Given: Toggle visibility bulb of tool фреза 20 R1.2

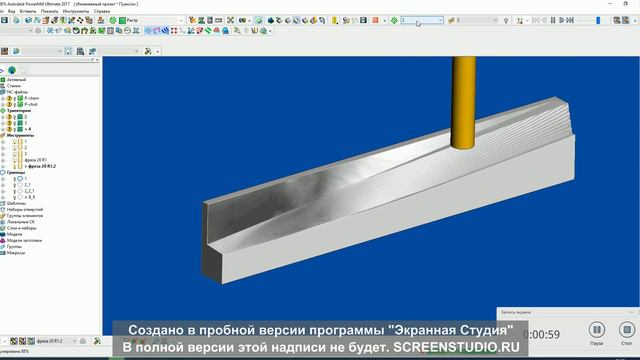Looking at the screenshot, I should [15, 166].
